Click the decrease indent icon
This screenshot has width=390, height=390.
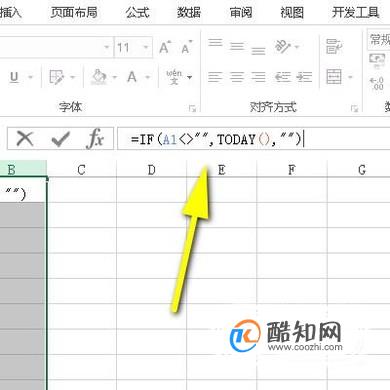282,77
